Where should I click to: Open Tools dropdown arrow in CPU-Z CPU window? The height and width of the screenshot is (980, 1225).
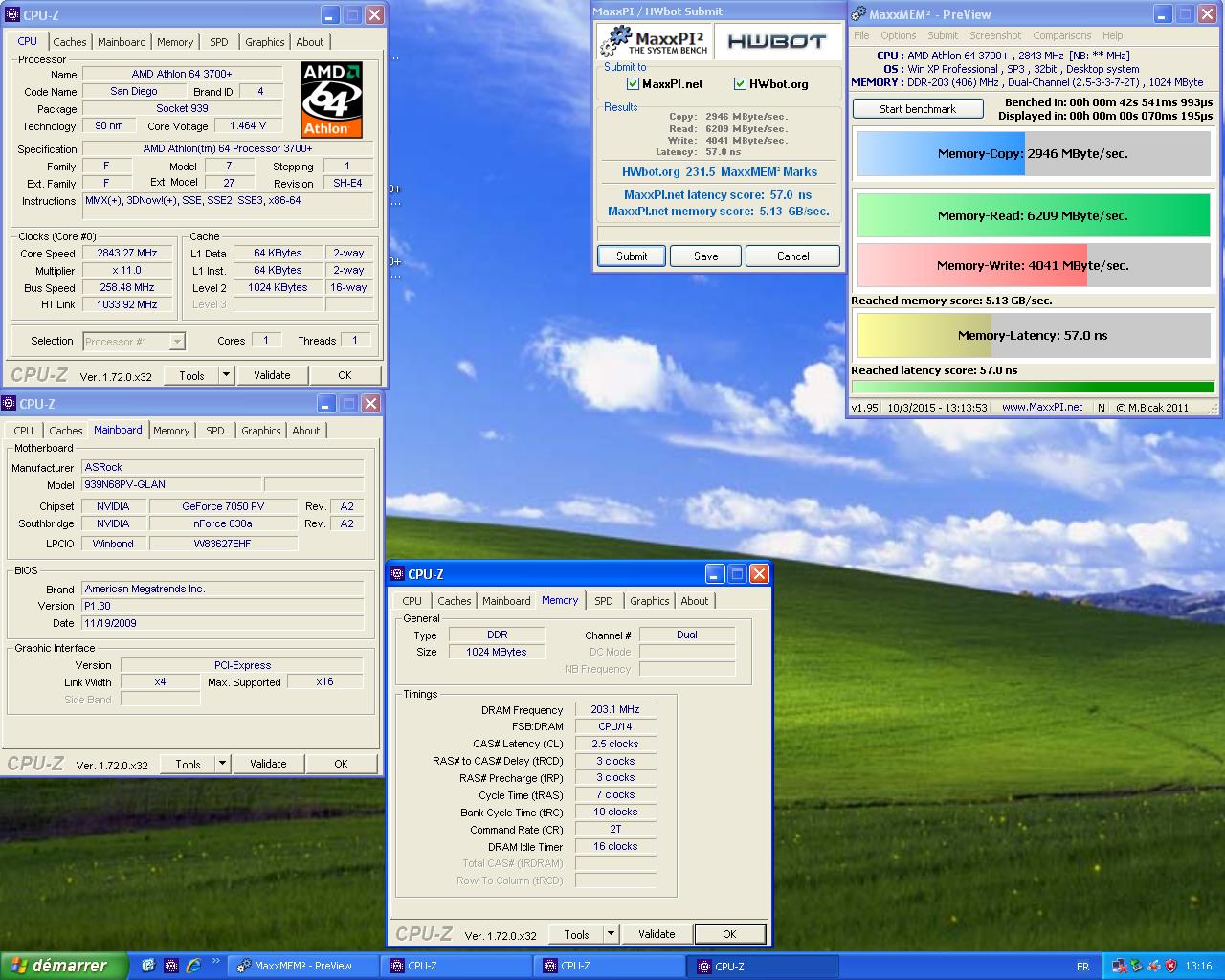(226, 375)
